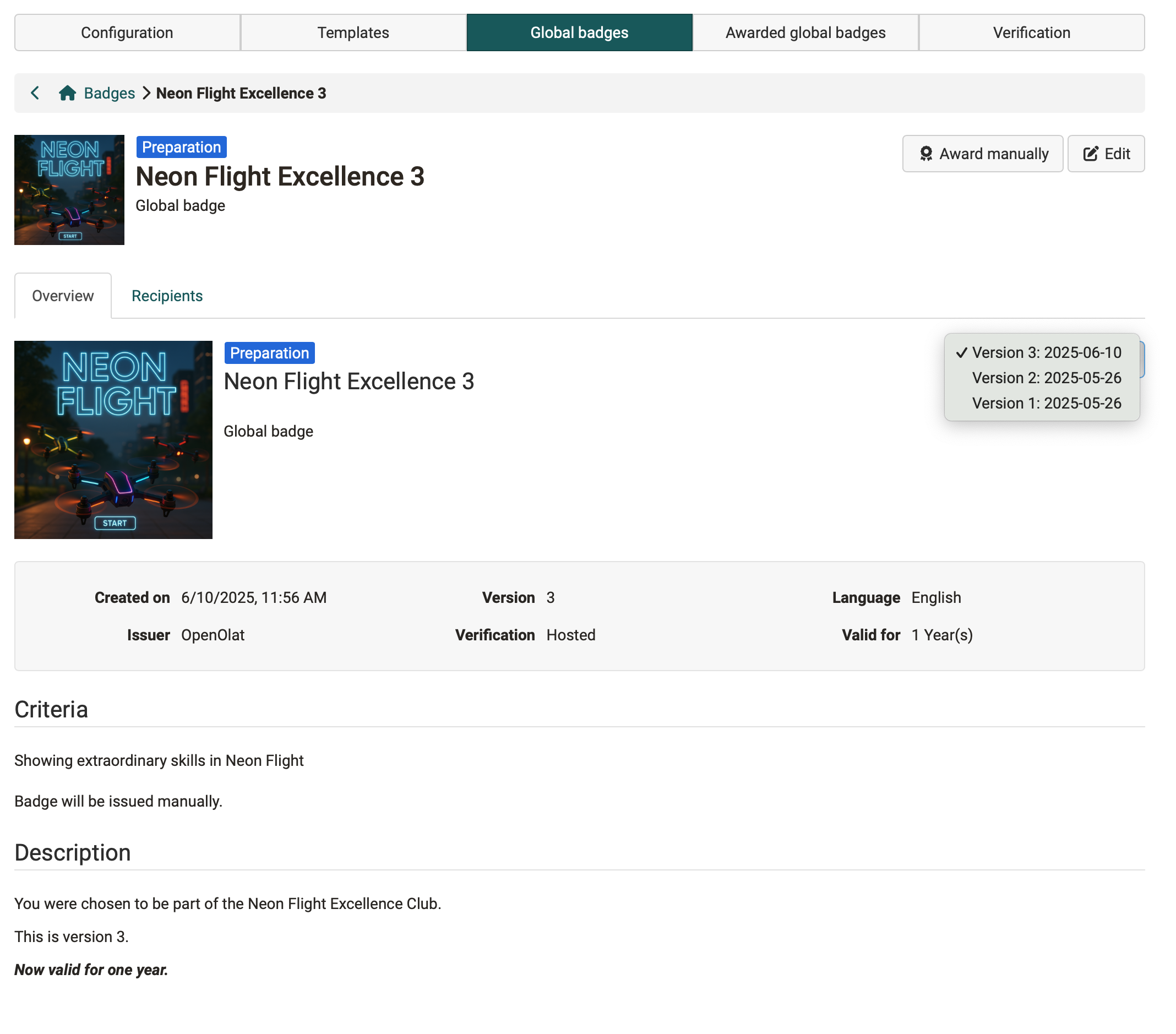Switch to the Recipients tab
Image resolution: width=1176 pixels, height=1034 pixels.
[167, 296]
